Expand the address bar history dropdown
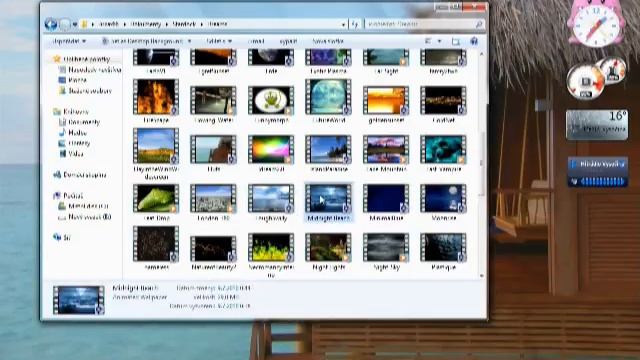The height and width of the screenshot is (360, 640). point(343,24)
